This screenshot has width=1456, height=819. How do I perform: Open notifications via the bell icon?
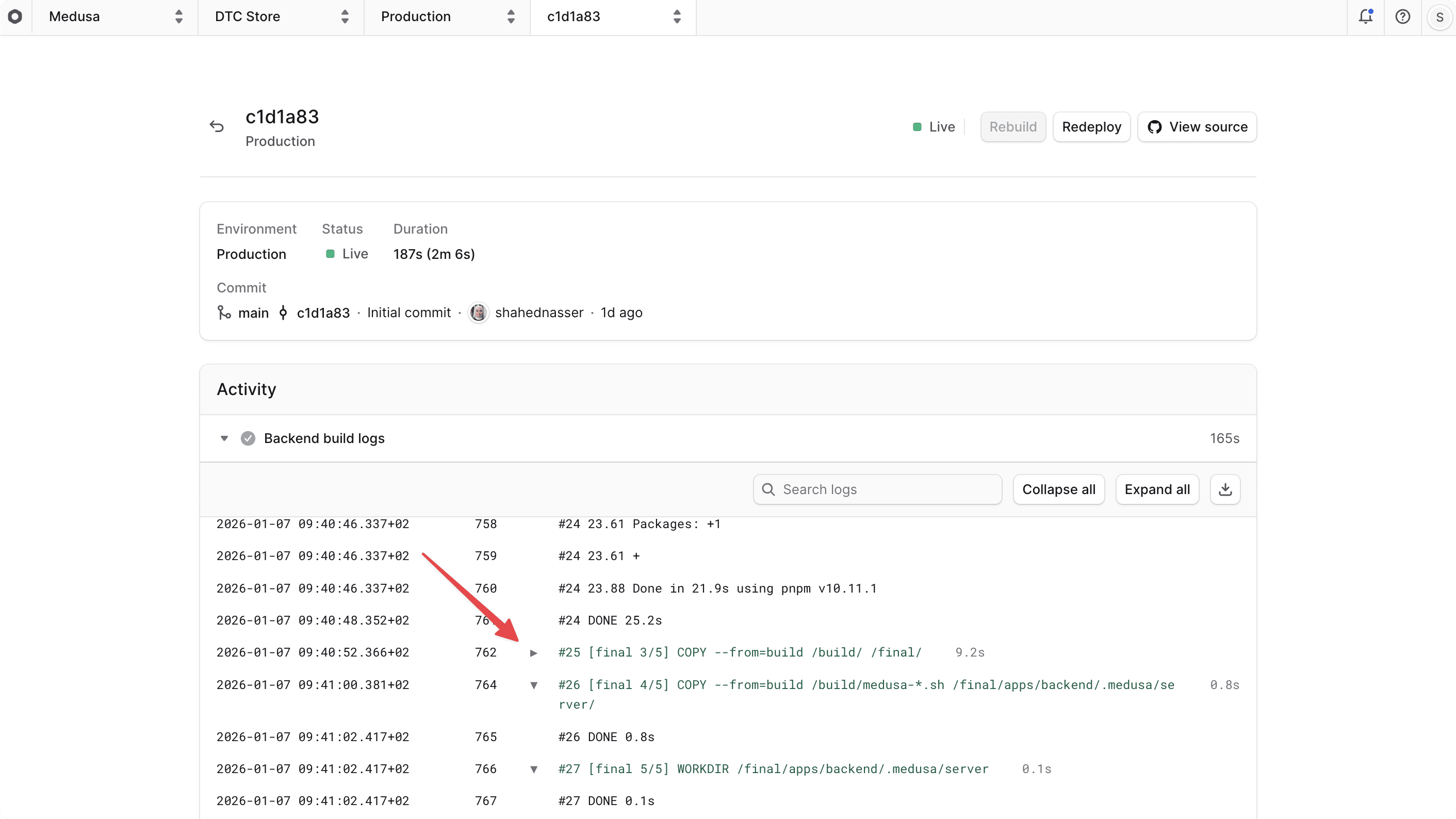pos(1366,17)
